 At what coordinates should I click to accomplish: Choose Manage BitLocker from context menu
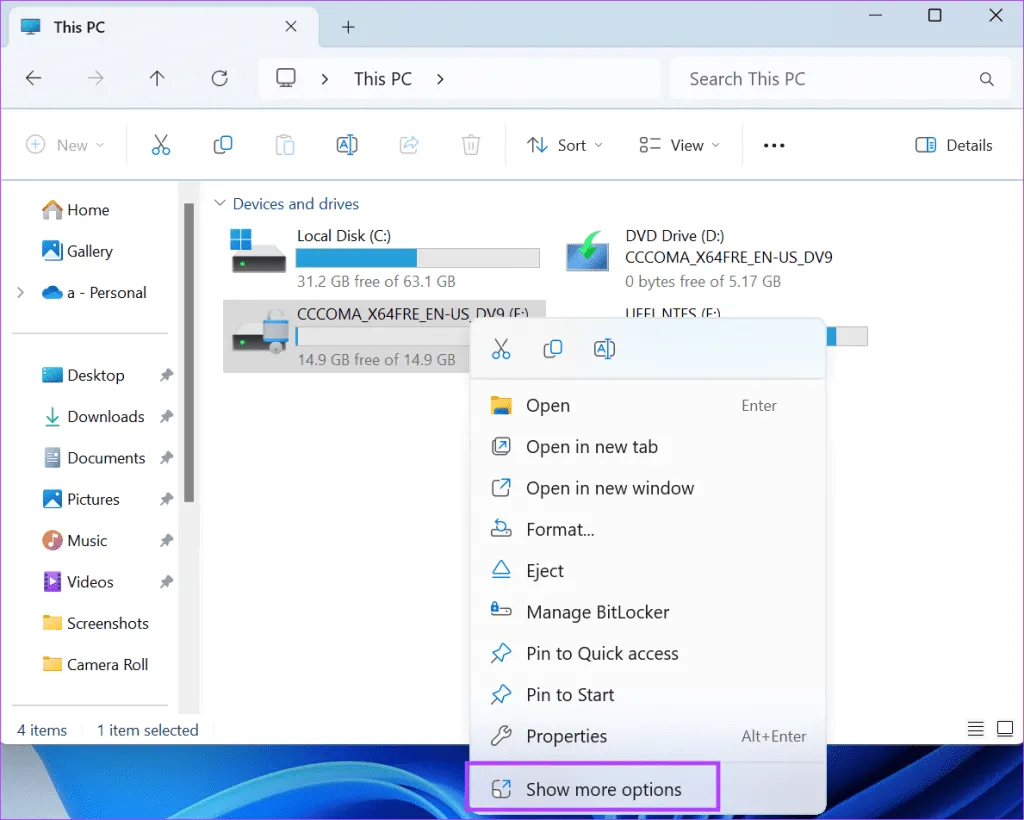point(597,612)
